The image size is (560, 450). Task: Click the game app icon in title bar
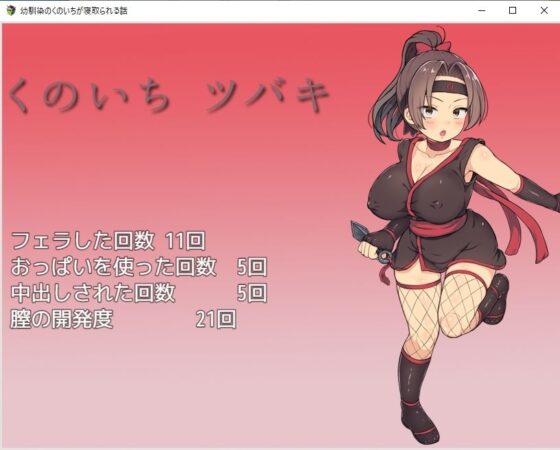pos(11,10)
